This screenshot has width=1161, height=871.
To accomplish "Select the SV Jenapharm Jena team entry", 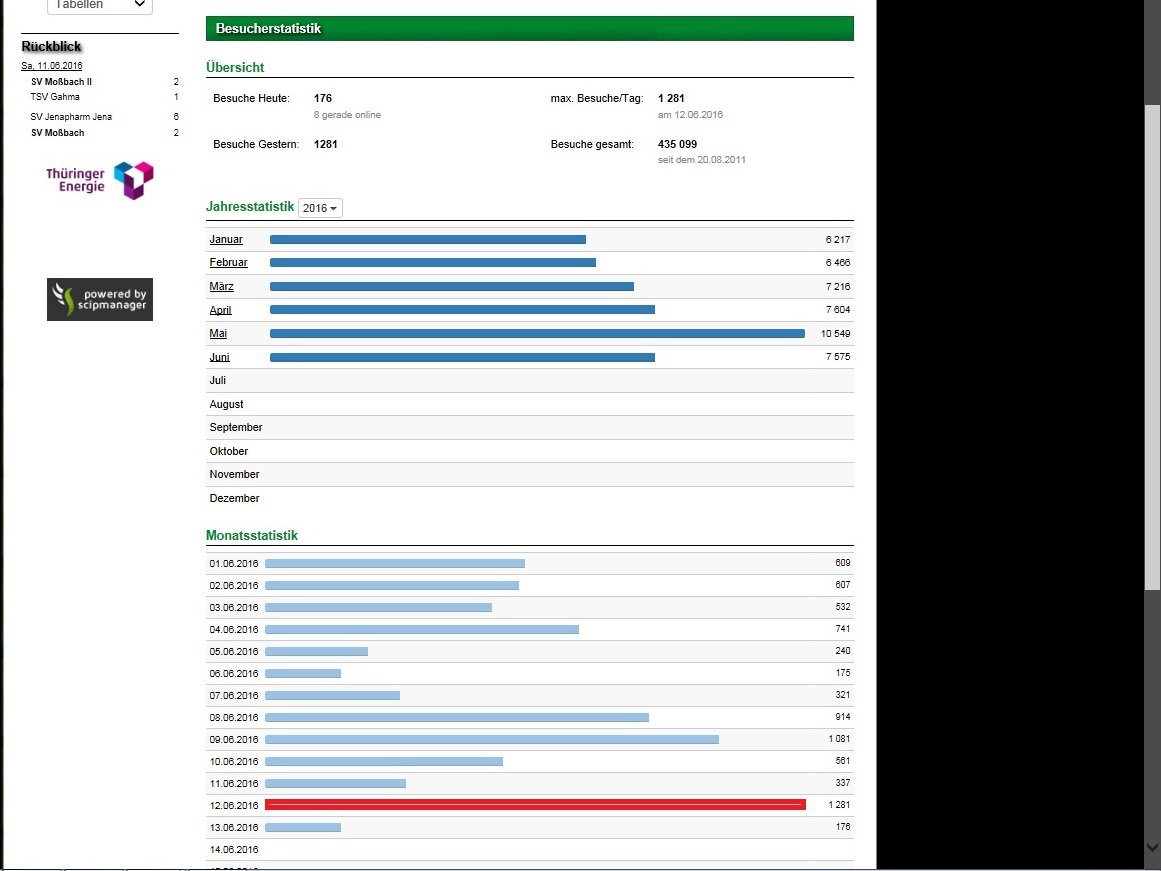I will (x=71, y=117).
